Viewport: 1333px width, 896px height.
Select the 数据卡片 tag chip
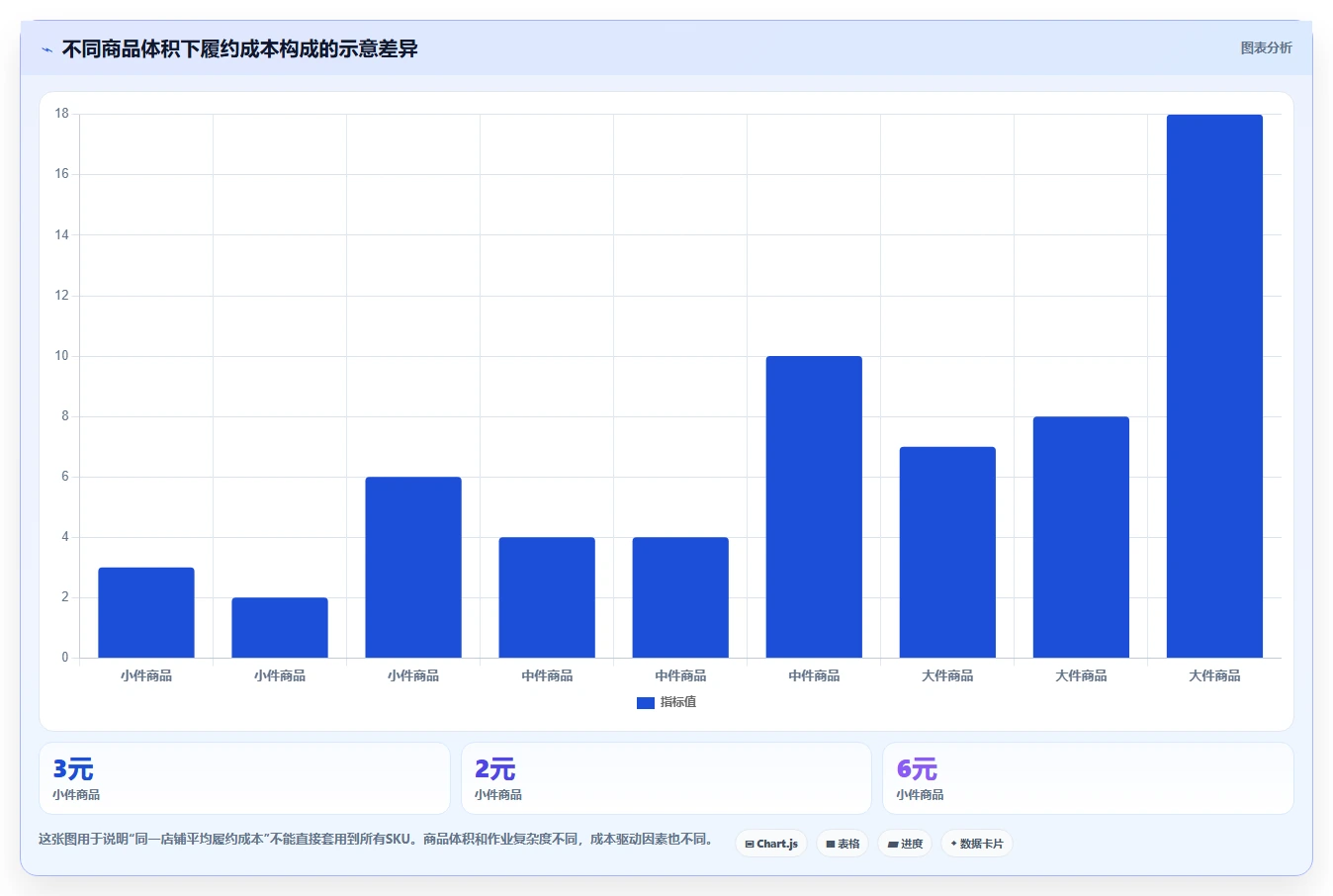coord(976,844)
